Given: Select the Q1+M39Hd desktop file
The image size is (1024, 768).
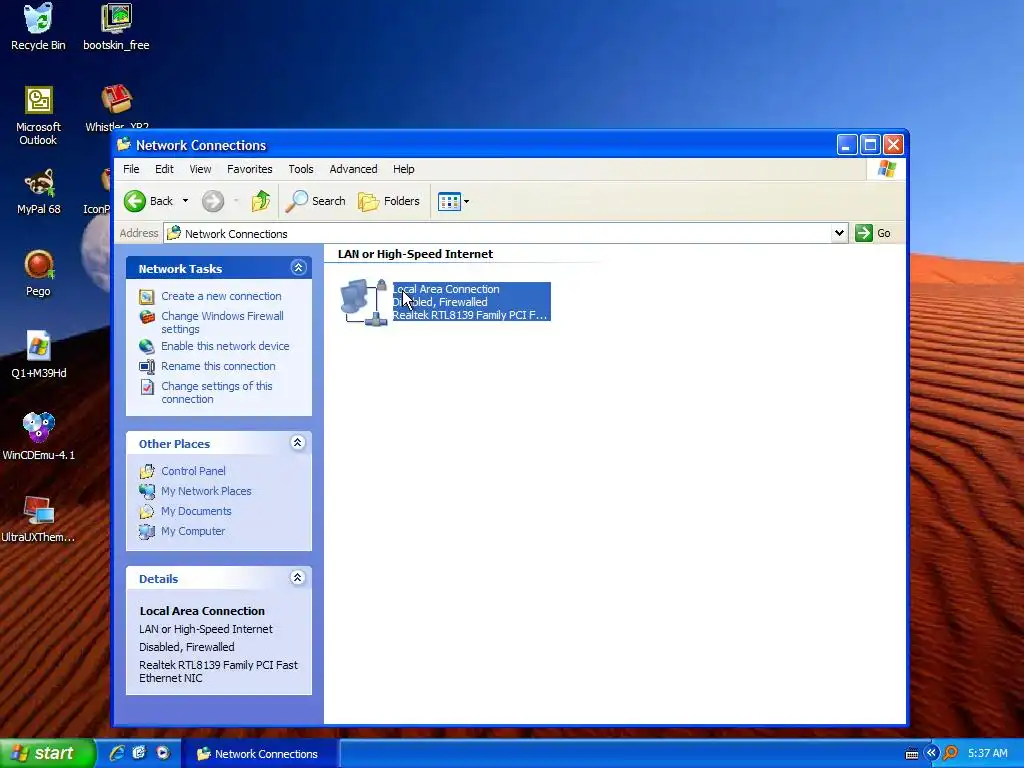Looking at the screenshot, I should (x=39, y=355).
